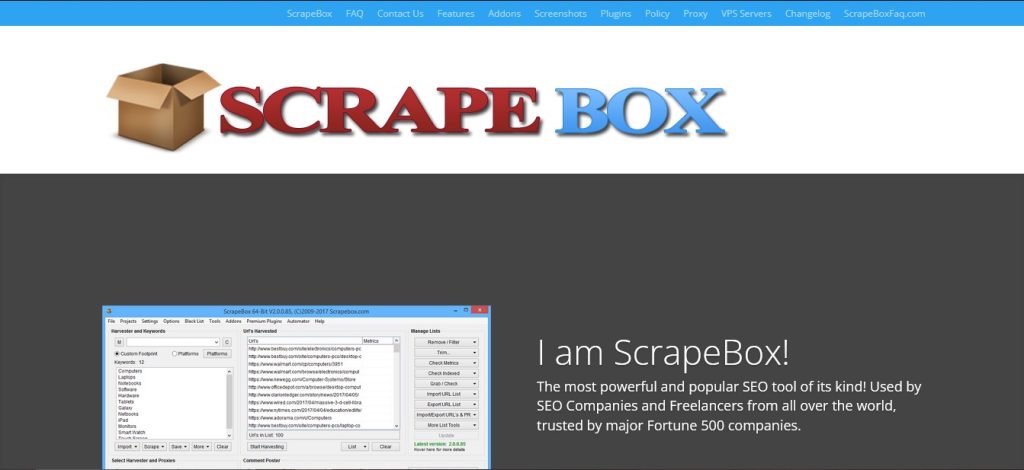The width and height of the screenshot is (1024, 470).
Task: Open Plugins in top navigation
Action: (616, 13)
